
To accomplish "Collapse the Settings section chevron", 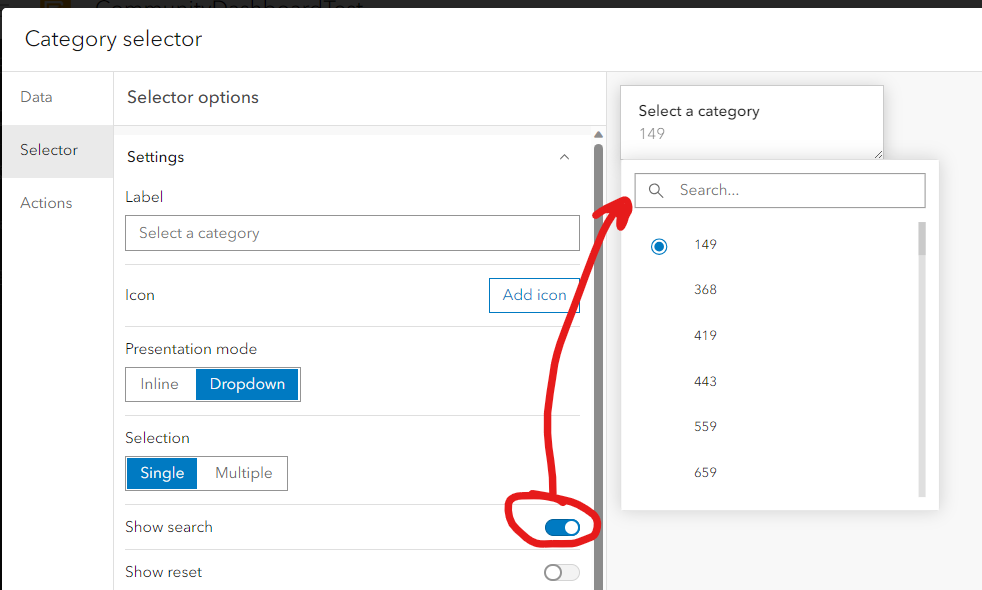I will pyautogui.click(x=564, y=157).
